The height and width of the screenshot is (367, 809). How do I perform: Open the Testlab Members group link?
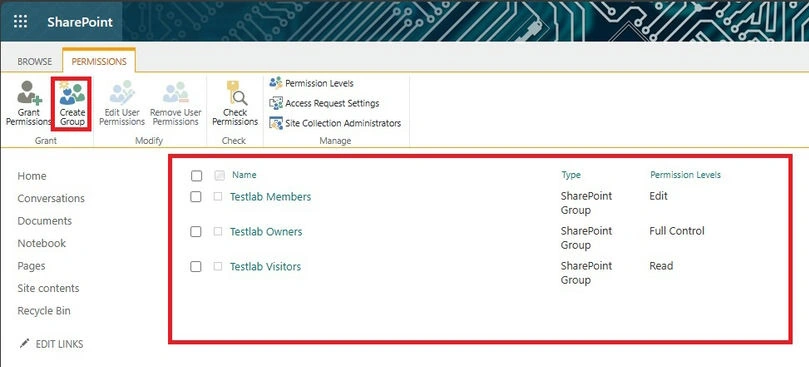point(270,197)
